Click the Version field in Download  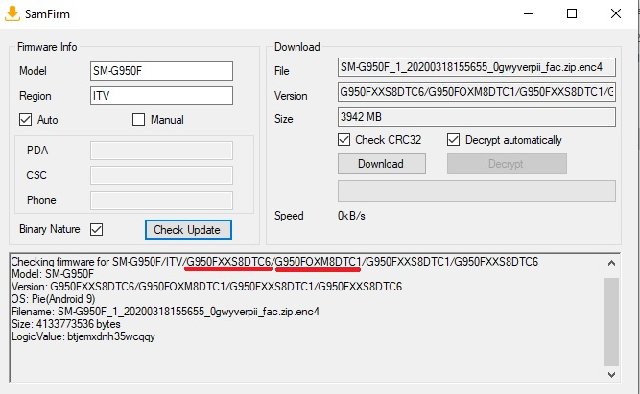[x=476, y=92]
